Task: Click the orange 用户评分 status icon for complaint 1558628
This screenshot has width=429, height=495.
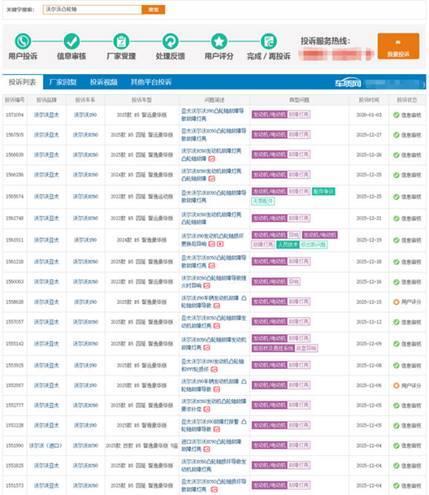Action: coord(396,302)
